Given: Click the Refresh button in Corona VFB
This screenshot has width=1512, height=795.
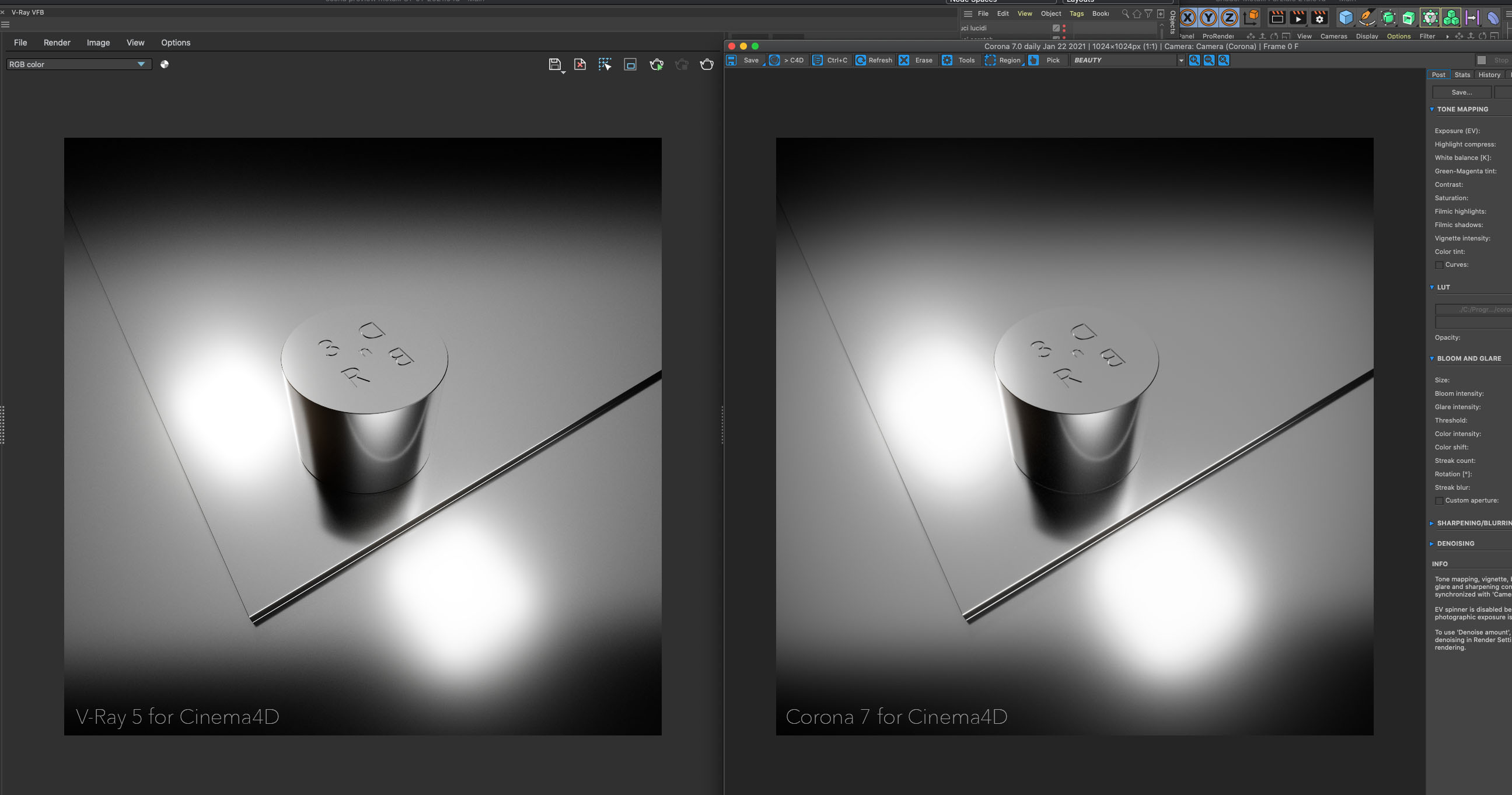Looking at the screenshot, I should coord(874,61).
